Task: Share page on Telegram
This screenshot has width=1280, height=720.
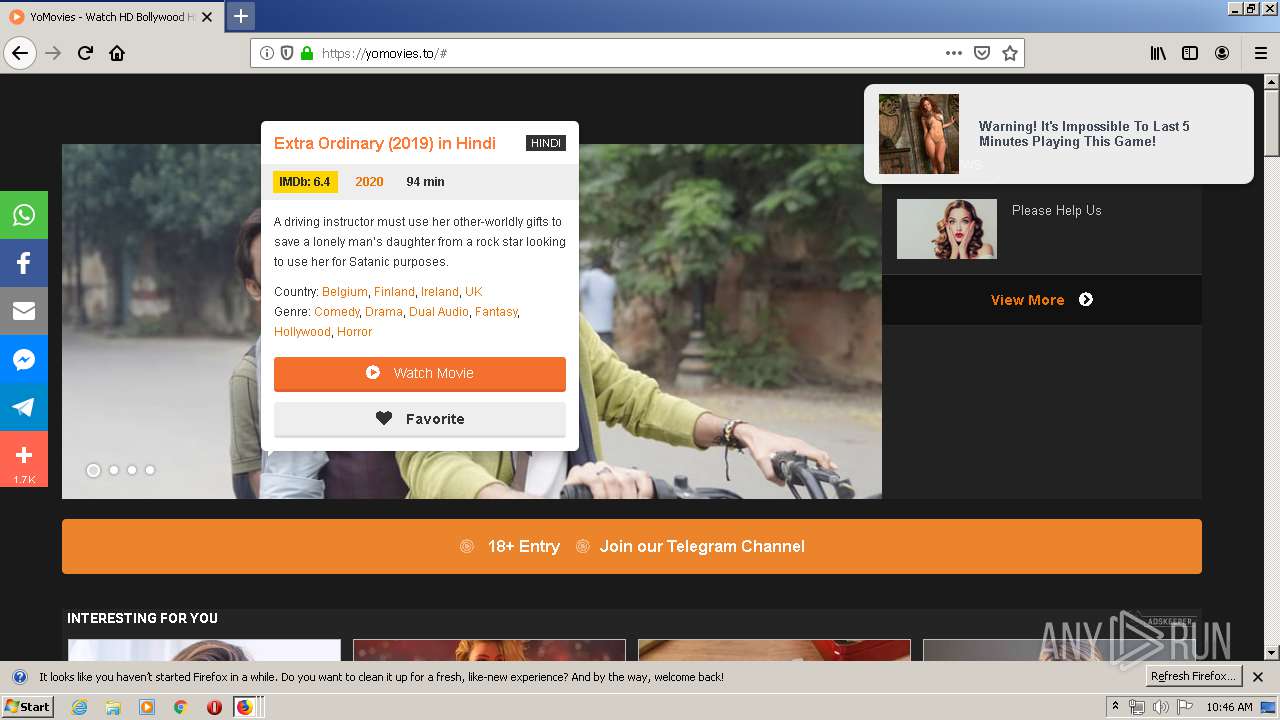Action: tap(24, 407)
